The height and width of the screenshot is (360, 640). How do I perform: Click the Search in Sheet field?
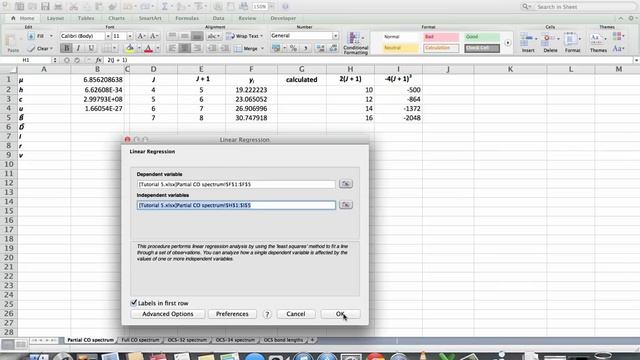point(578,7)
